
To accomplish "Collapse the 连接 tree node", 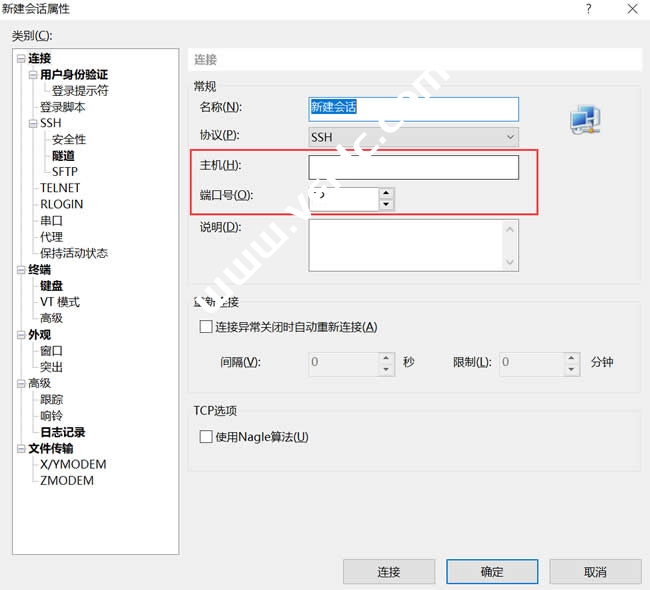I will [x=21, y=59].
